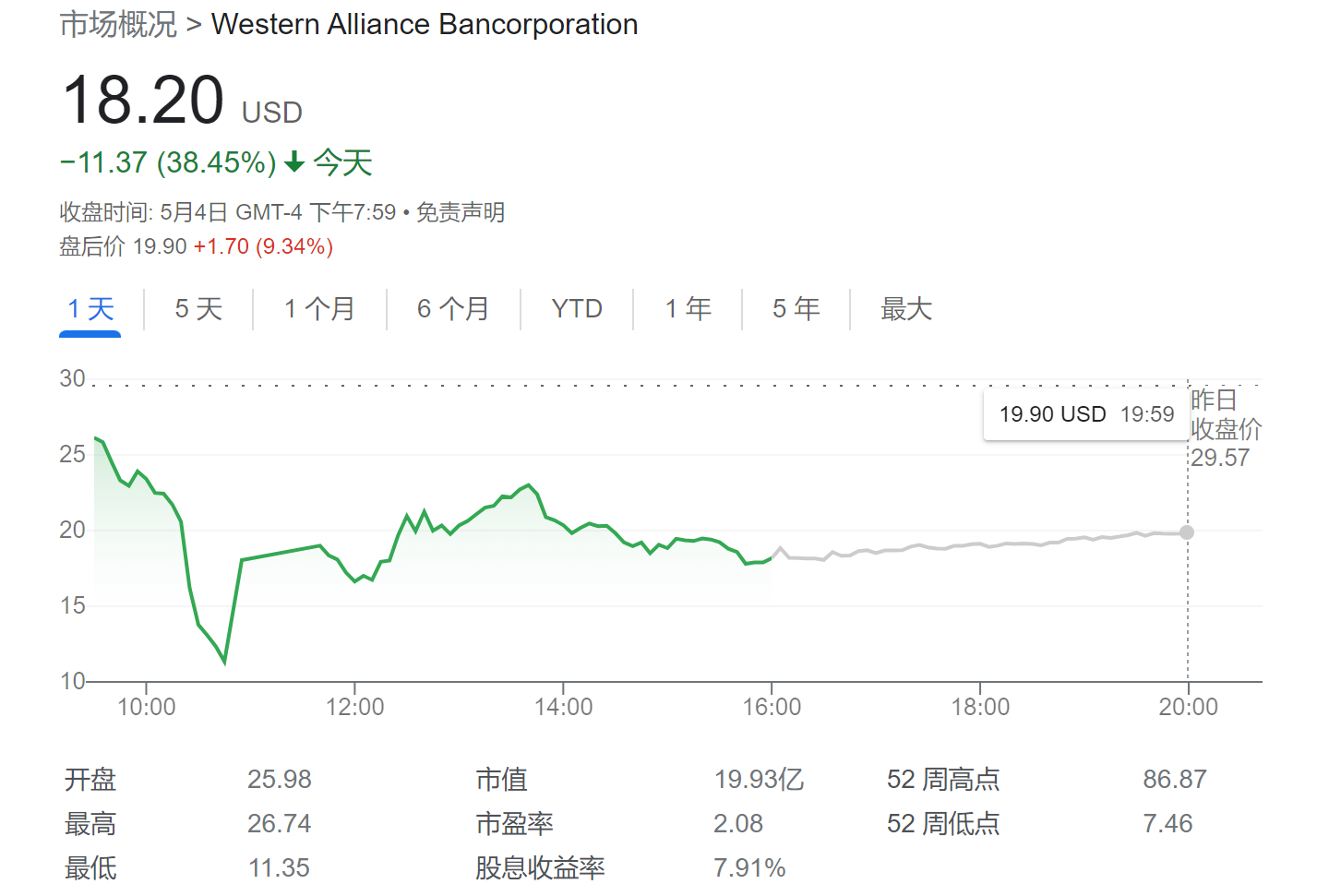
Task: Click the 盘后价 after-hours price text
Action: tap(92, 247)
